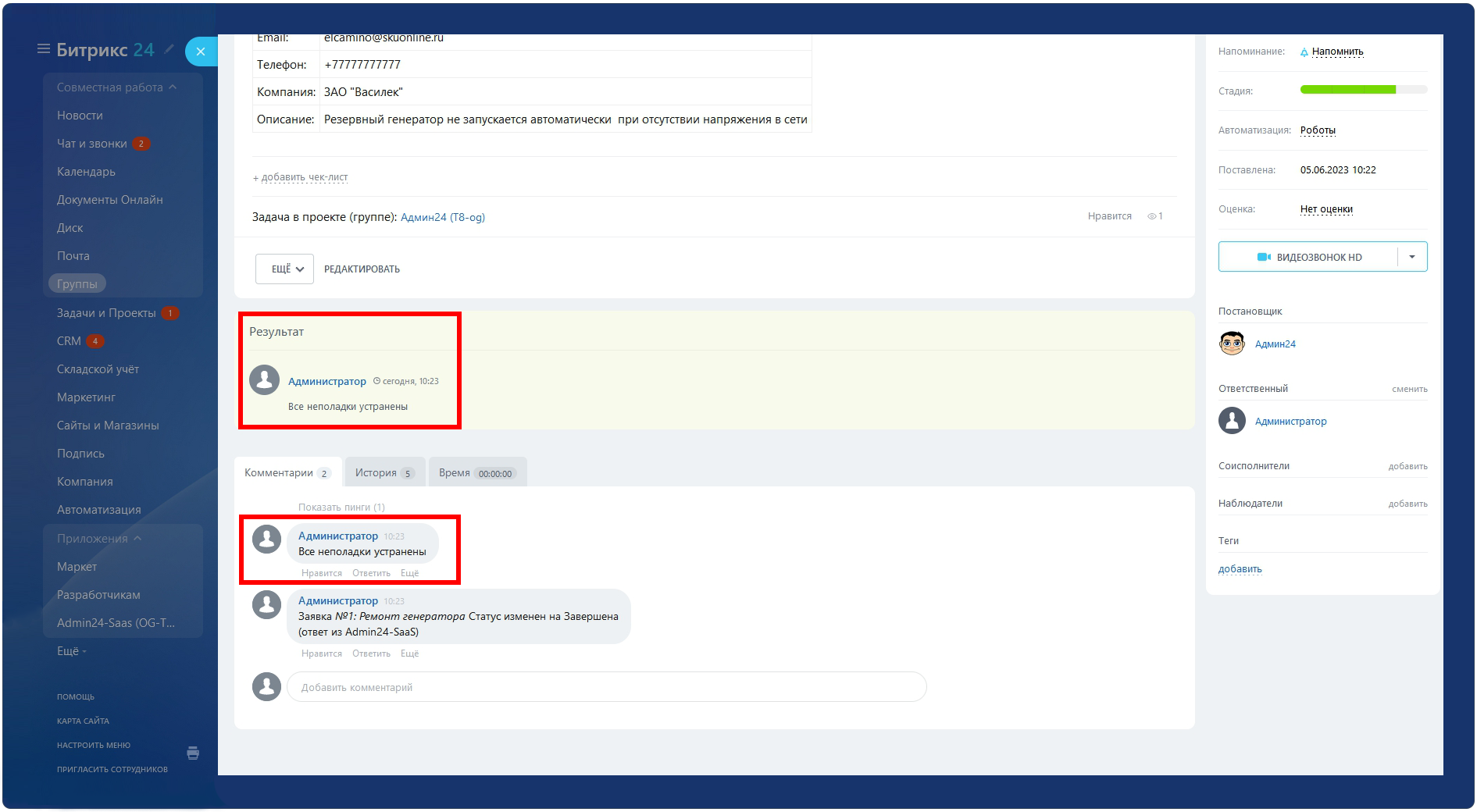Open ПОМОЩЬ in the sidebar footer
1477x812 pixels.
(x=76, y=696)
